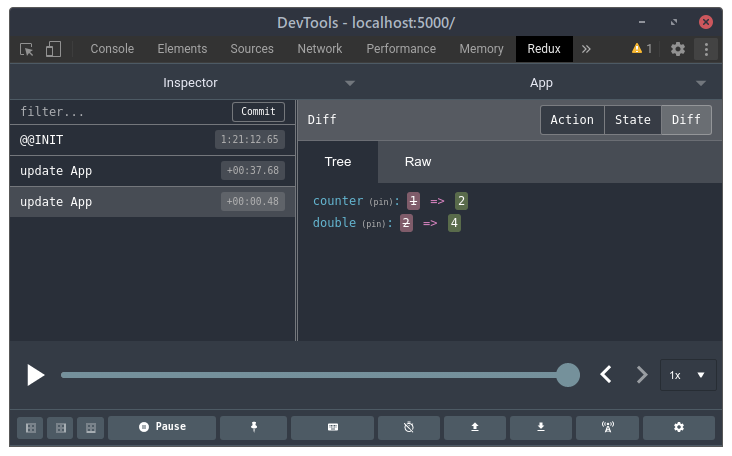Switch to the State view

coord(633,120)
